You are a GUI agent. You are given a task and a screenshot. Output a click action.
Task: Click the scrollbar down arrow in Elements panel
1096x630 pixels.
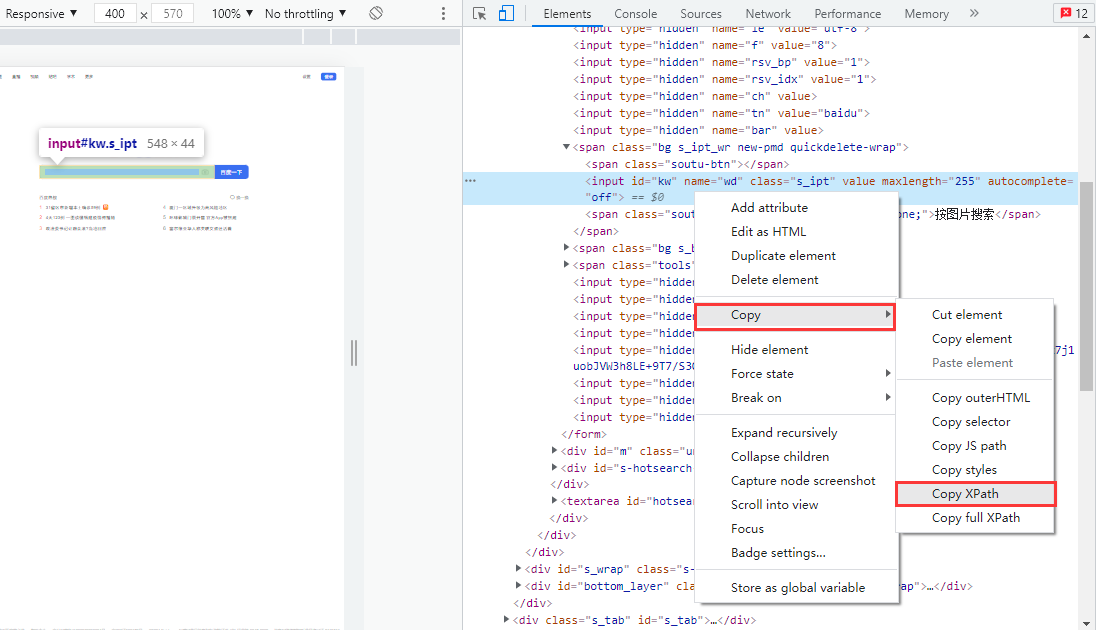point(1086,623)
